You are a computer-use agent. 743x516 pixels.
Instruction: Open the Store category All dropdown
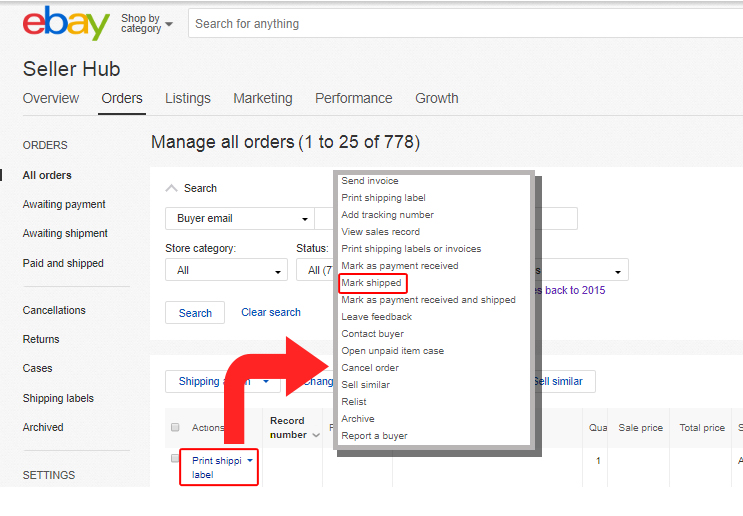(x=226, y=270)
